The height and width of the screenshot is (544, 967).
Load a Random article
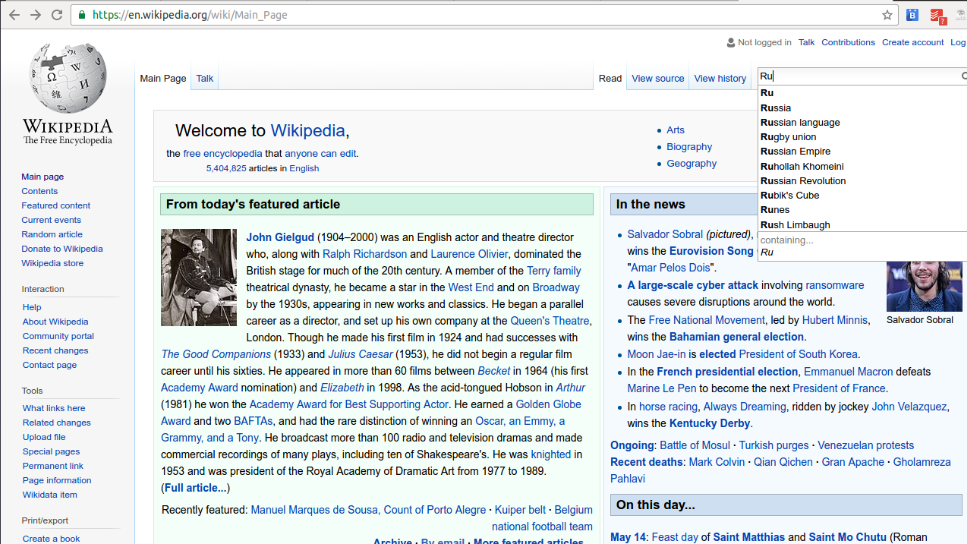point(52,234)
